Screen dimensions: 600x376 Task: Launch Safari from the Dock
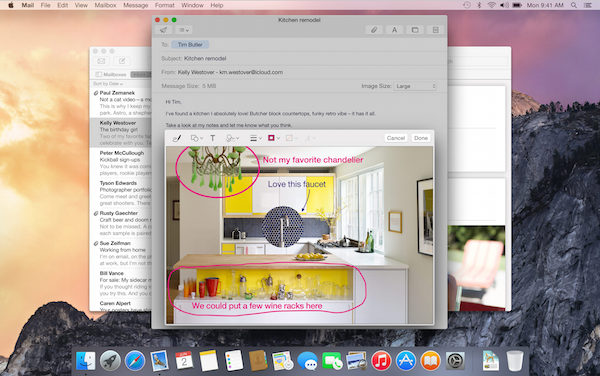[x=135, y=361]
